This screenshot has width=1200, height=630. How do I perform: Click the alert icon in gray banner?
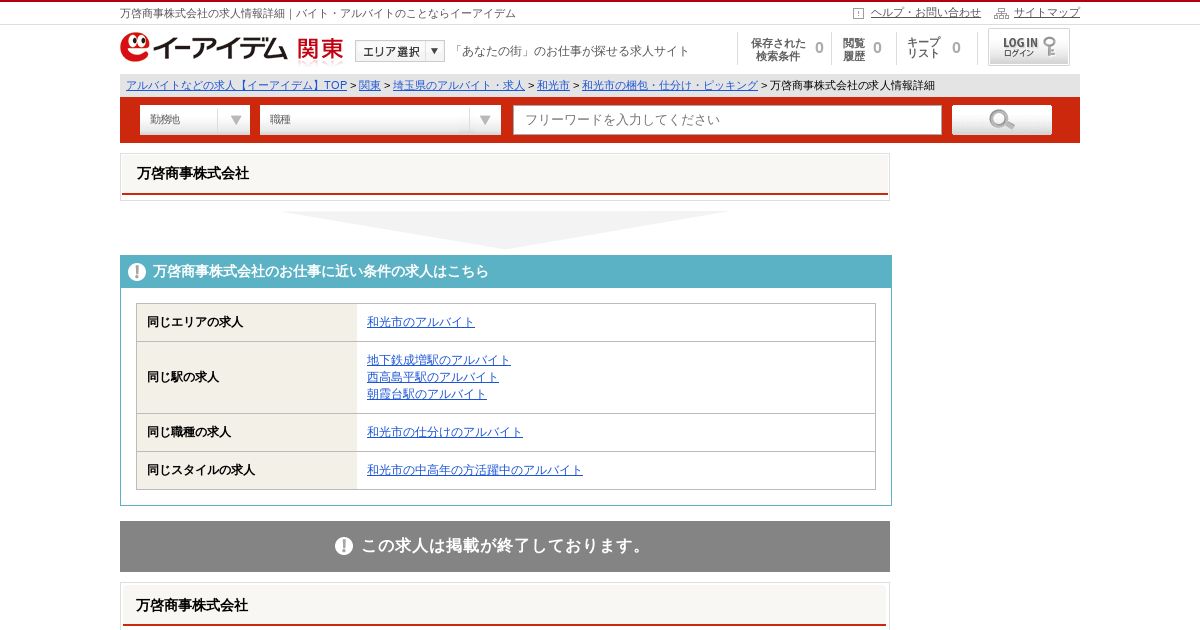click(x=344, y=546)
